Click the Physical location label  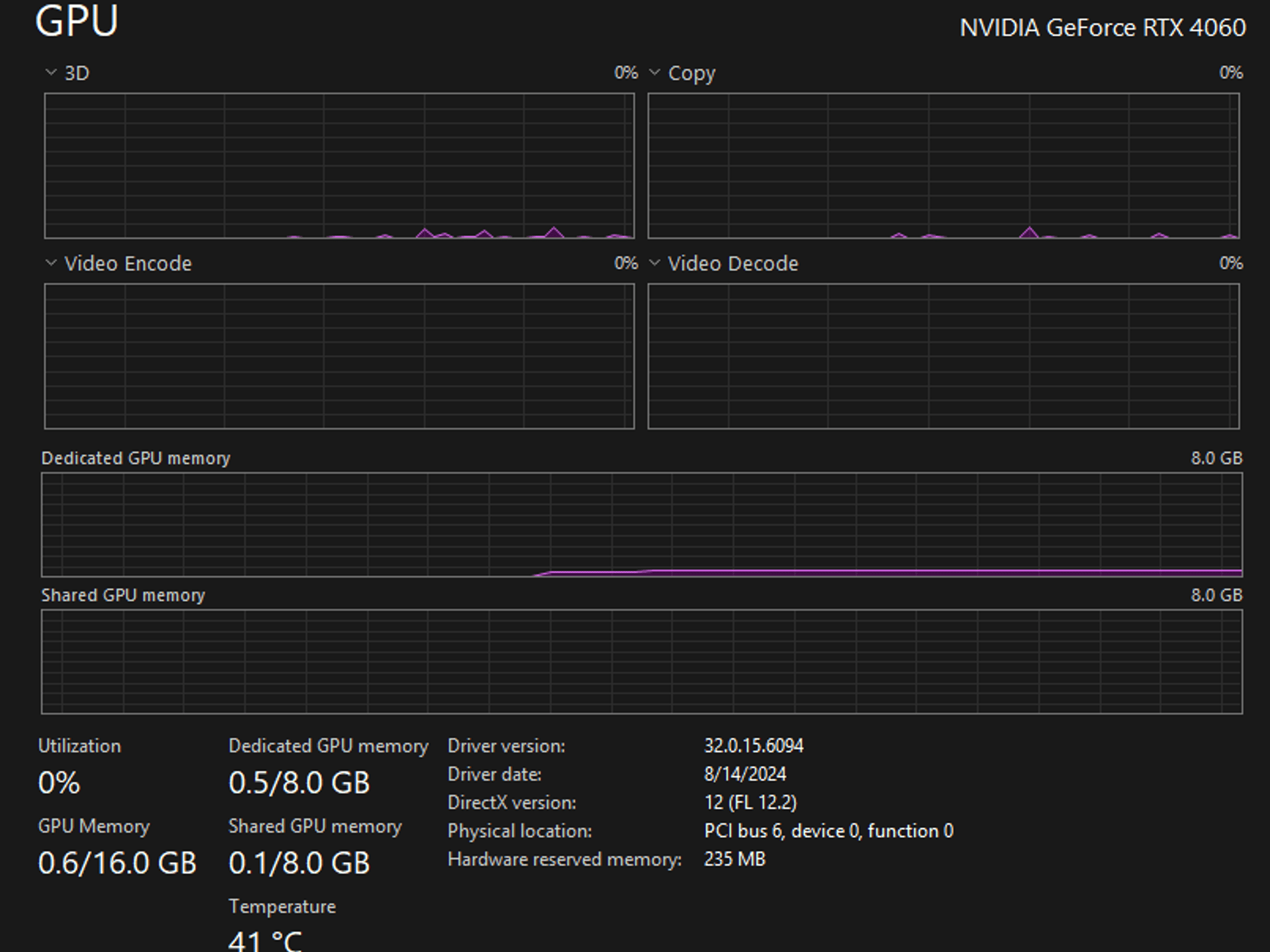click(x=520, y=831)
